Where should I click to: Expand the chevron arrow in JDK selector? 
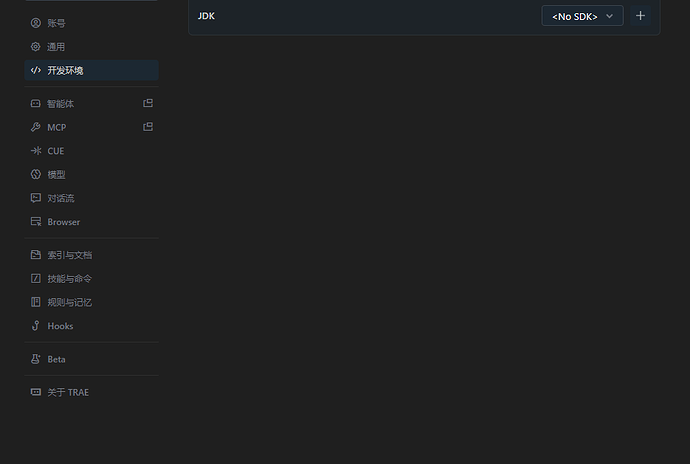pyautogui.click(x=609, y=16)
